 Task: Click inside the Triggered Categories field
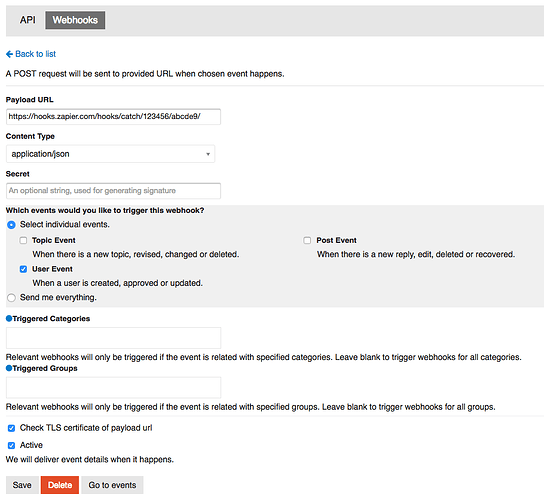pos(113,338)
